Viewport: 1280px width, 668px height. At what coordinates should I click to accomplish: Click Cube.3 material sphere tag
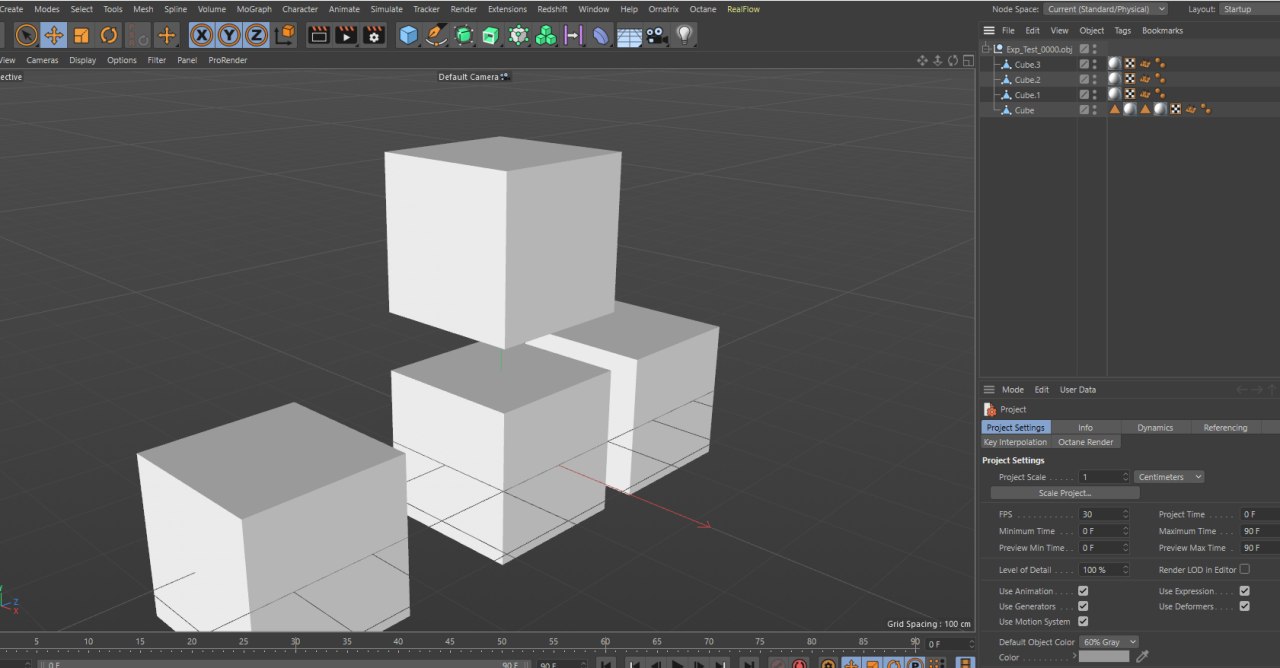1114,64
